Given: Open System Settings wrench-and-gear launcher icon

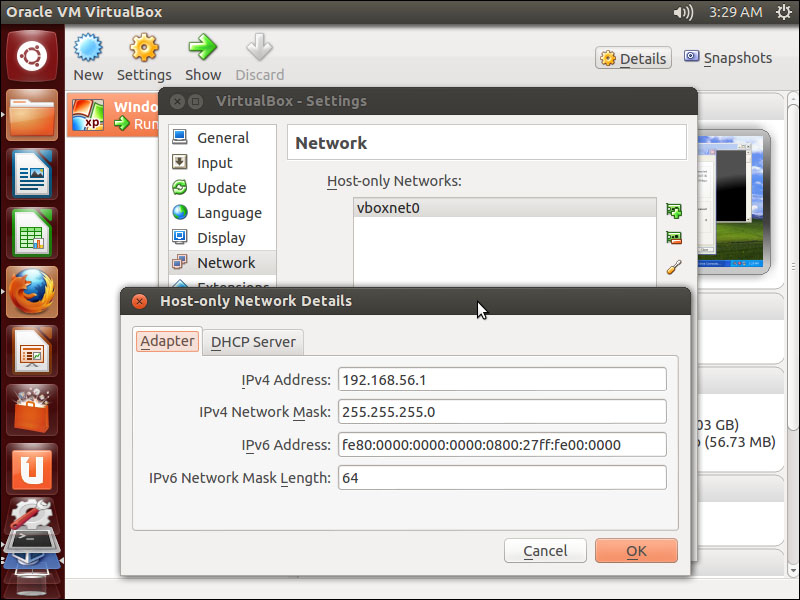Looking at the screenshot, I should [32, 516].
